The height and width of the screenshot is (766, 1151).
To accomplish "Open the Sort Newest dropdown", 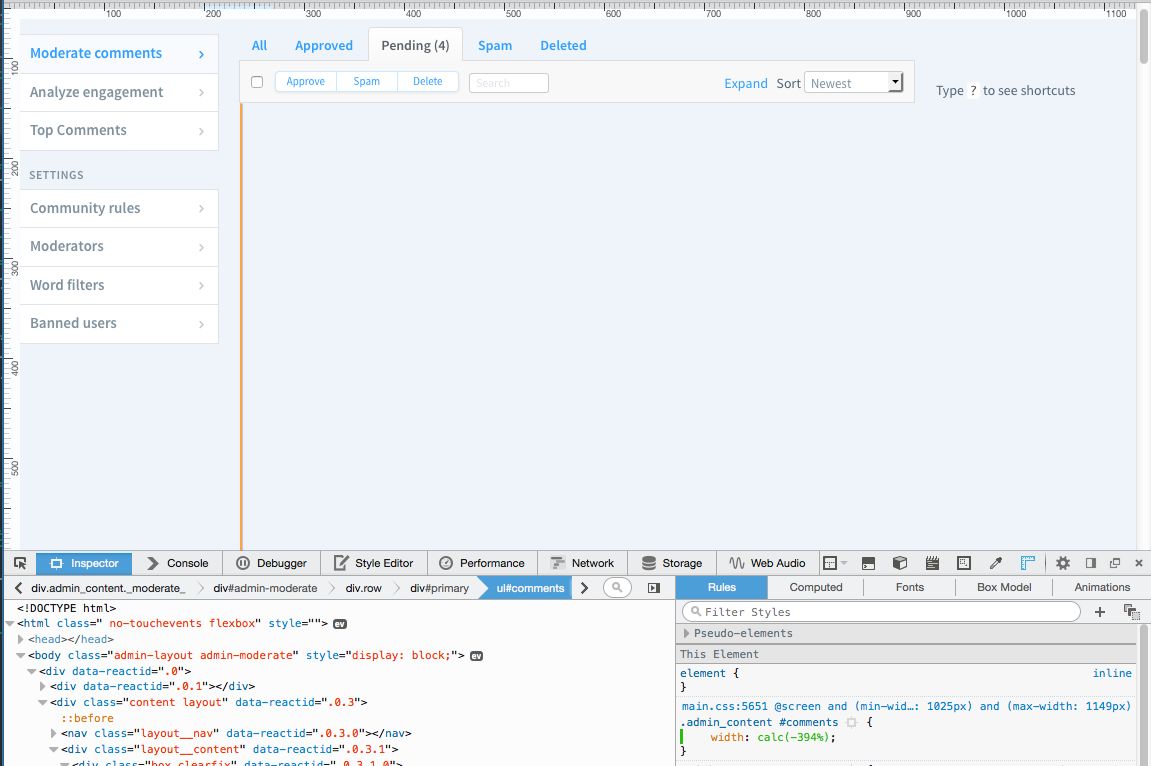I will coord(855,83).
